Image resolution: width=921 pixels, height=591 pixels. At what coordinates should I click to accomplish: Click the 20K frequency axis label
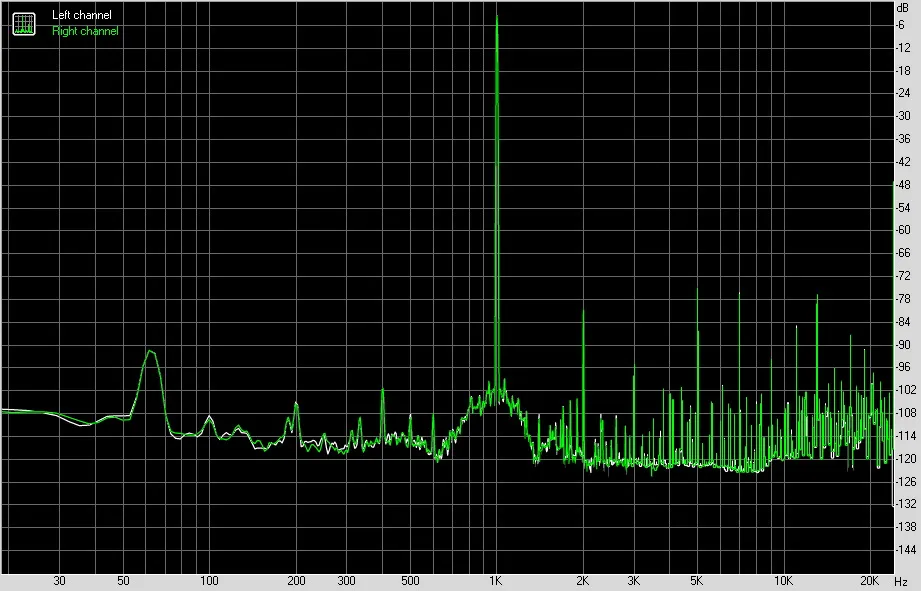[x=869, y=581]
